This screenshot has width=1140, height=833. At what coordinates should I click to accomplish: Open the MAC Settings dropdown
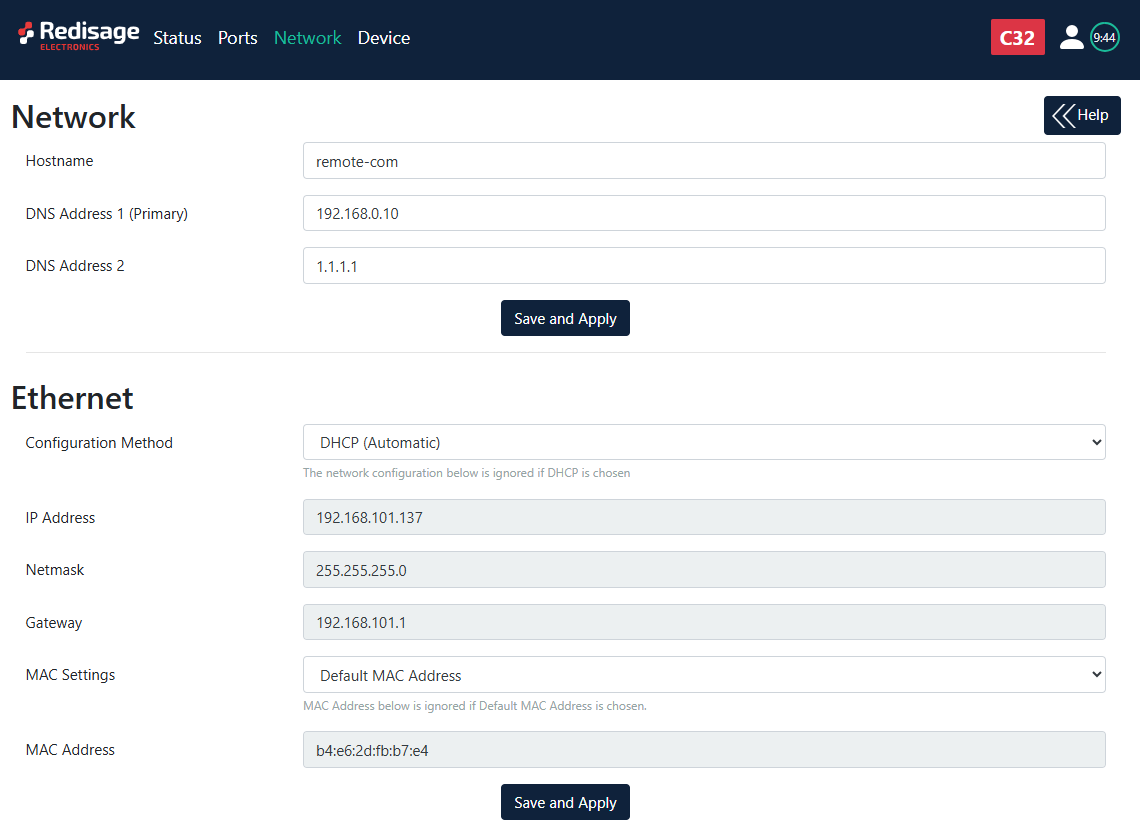704,675
